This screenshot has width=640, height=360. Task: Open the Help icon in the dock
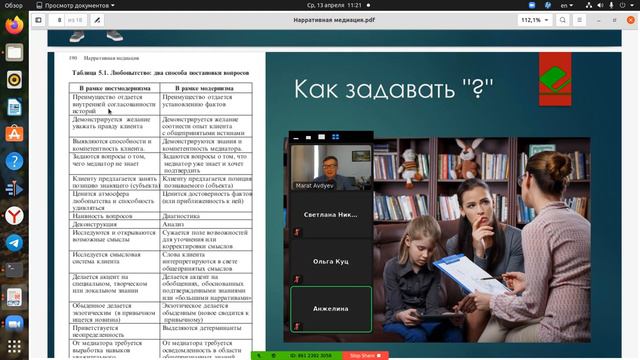tap(14, 161)
